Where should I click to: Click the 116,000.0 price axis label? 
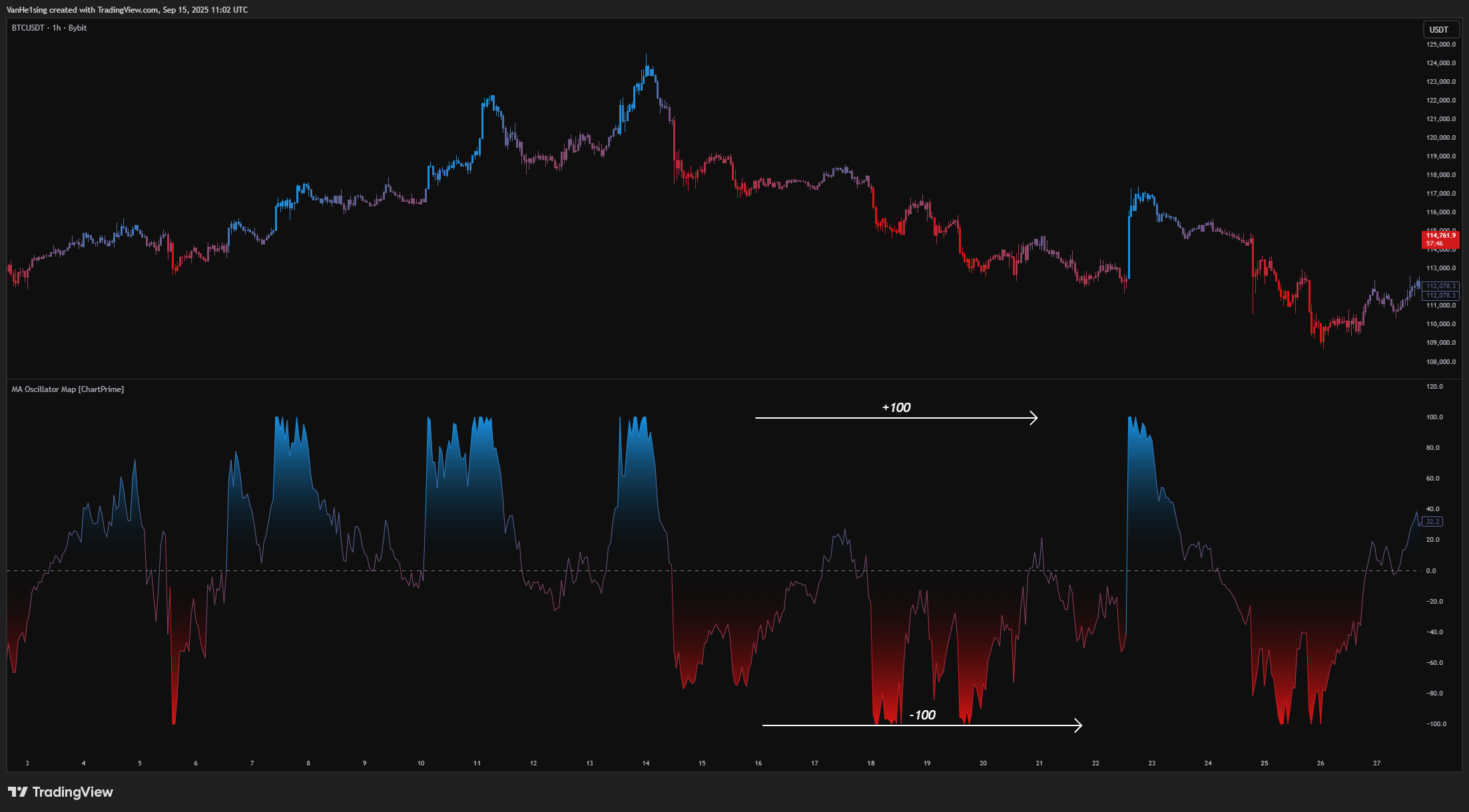coord(1441,212)
